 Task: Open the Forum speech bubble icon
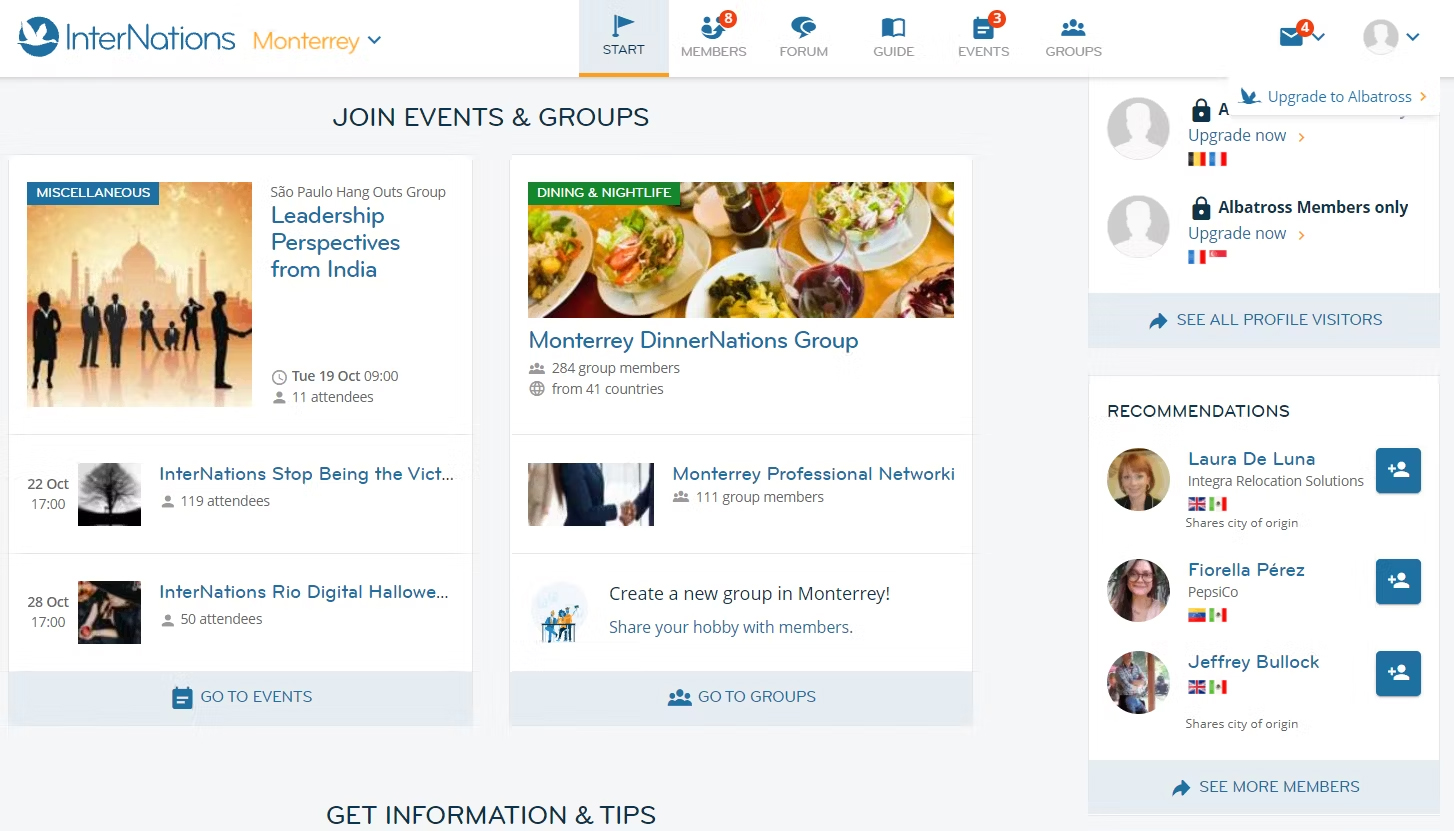click(803, 28)
